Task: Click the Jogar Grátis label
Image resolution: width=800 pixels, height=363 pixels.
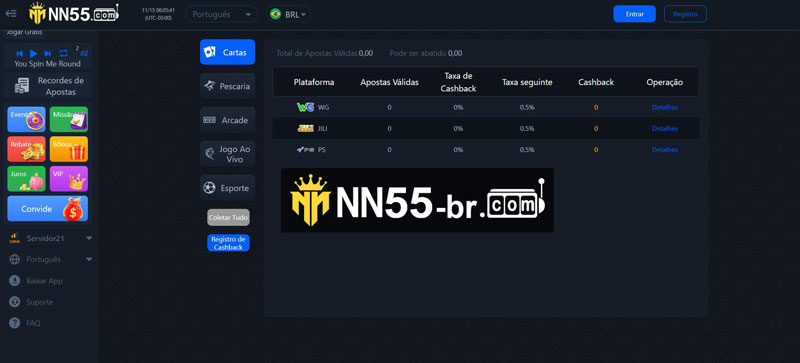Action: click(24, 32)
